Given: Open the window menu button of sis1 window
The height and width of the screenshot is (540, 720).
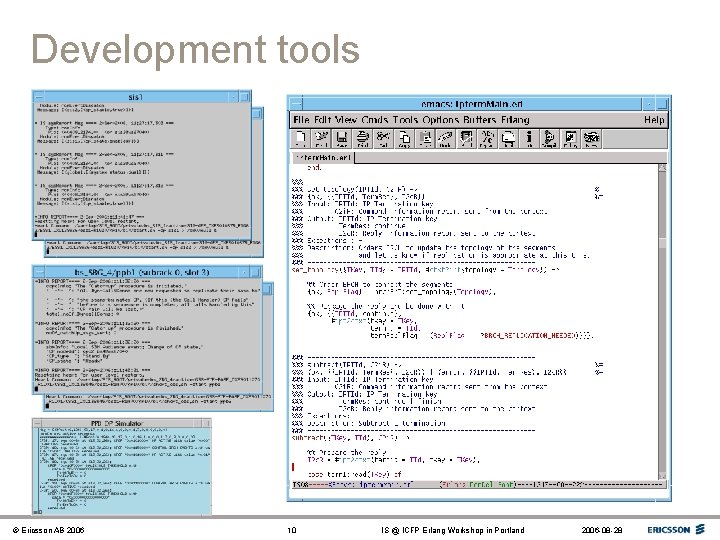Looking at the screenshot, I should [x=39, y=97].
